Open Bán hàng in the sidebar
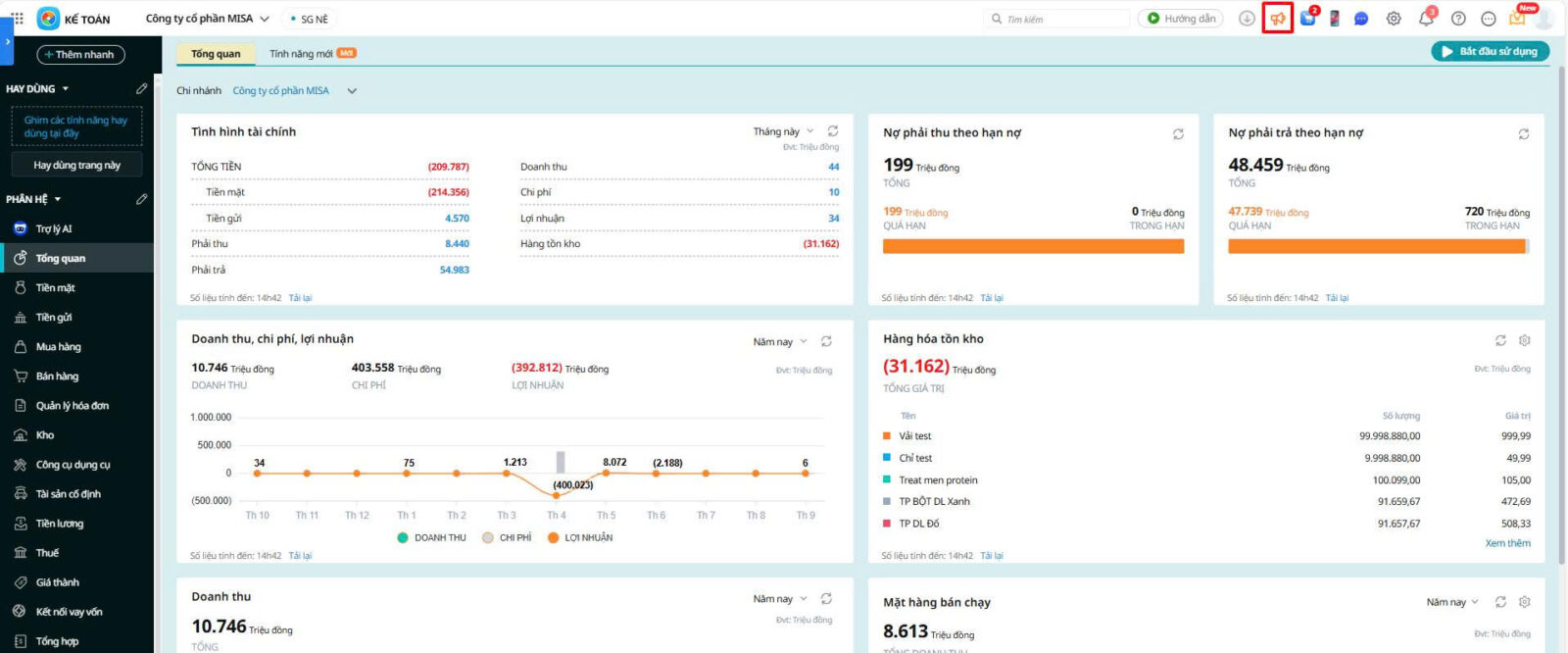The image size is (1568, 653). [x=57, y=377]
